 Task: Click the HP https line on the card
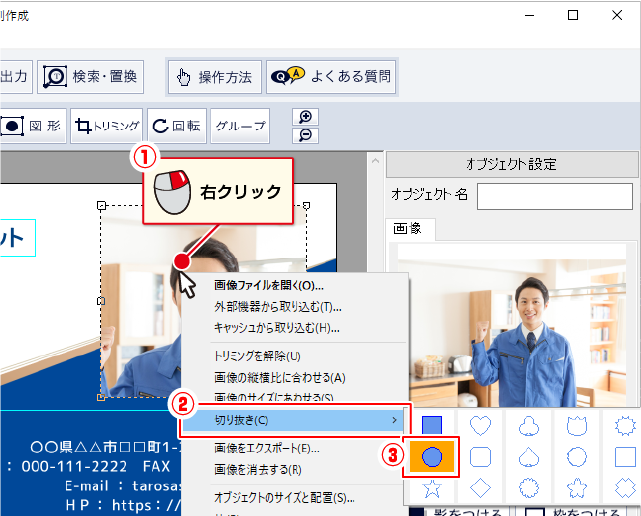(x=123, y=505)
